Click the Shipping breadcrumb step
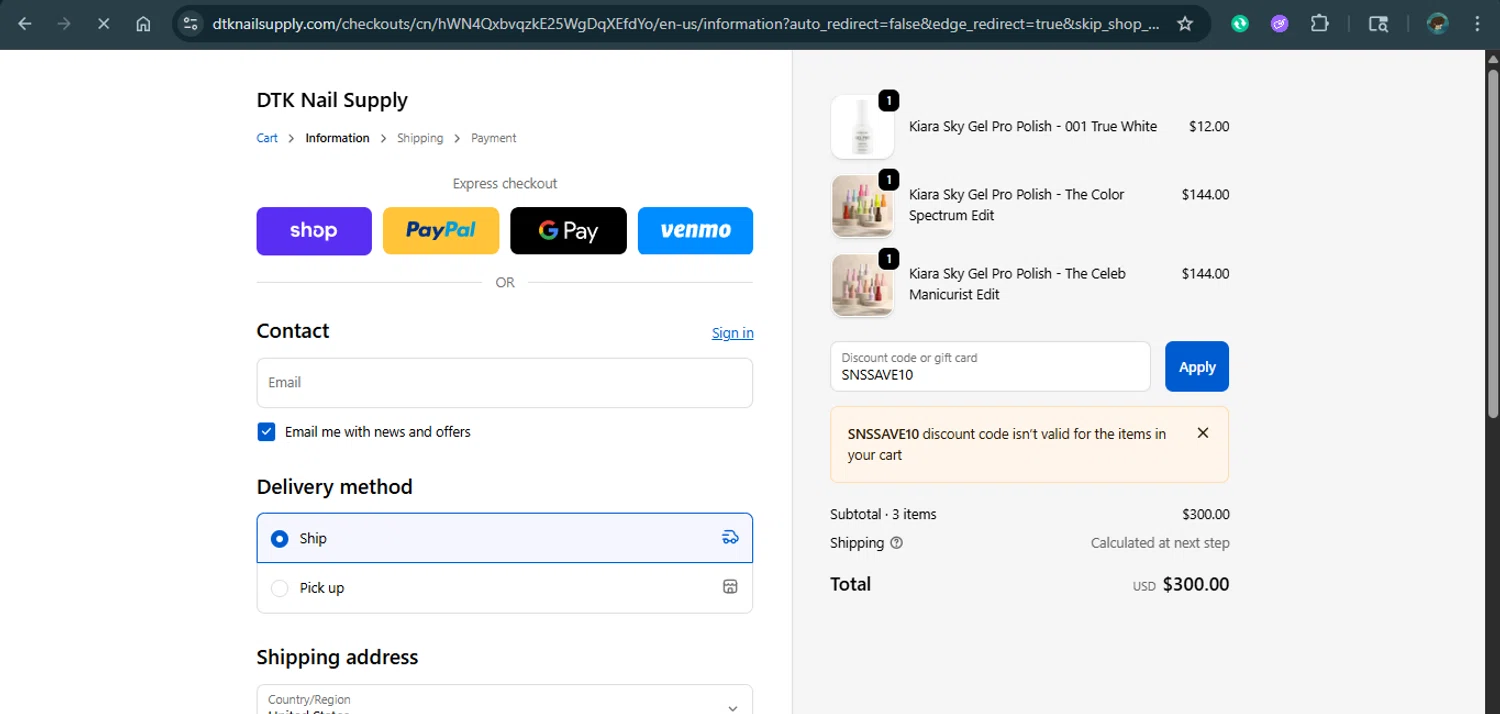 click(x=420, y=138)
